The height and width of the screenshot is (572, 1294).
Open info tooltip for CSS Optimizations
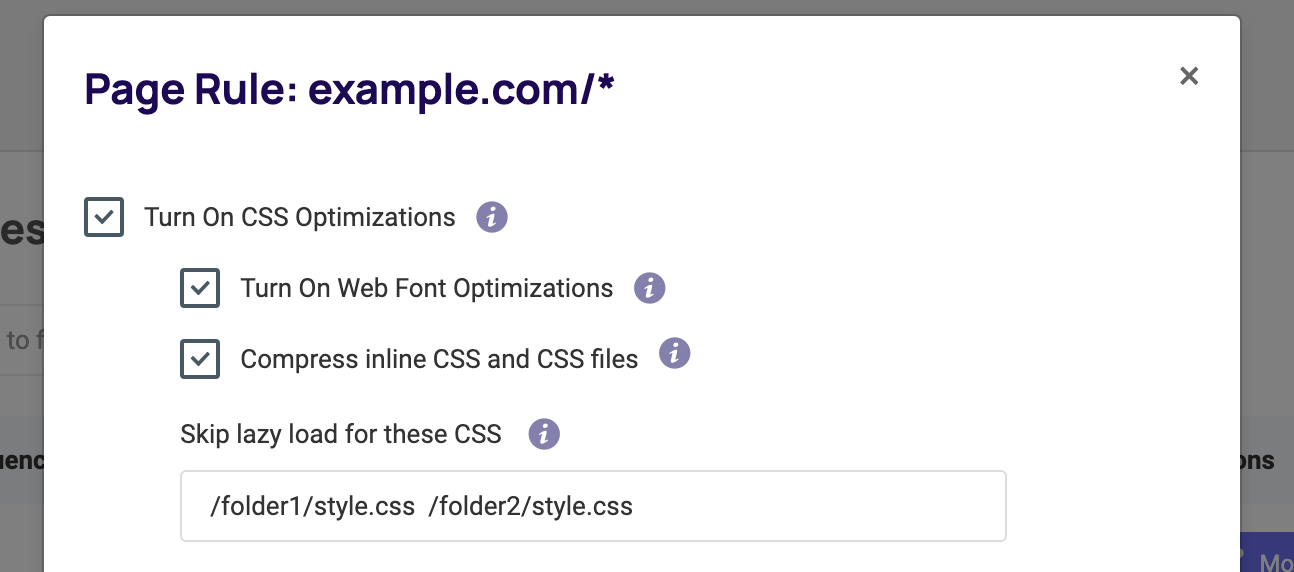click(492, 217)
